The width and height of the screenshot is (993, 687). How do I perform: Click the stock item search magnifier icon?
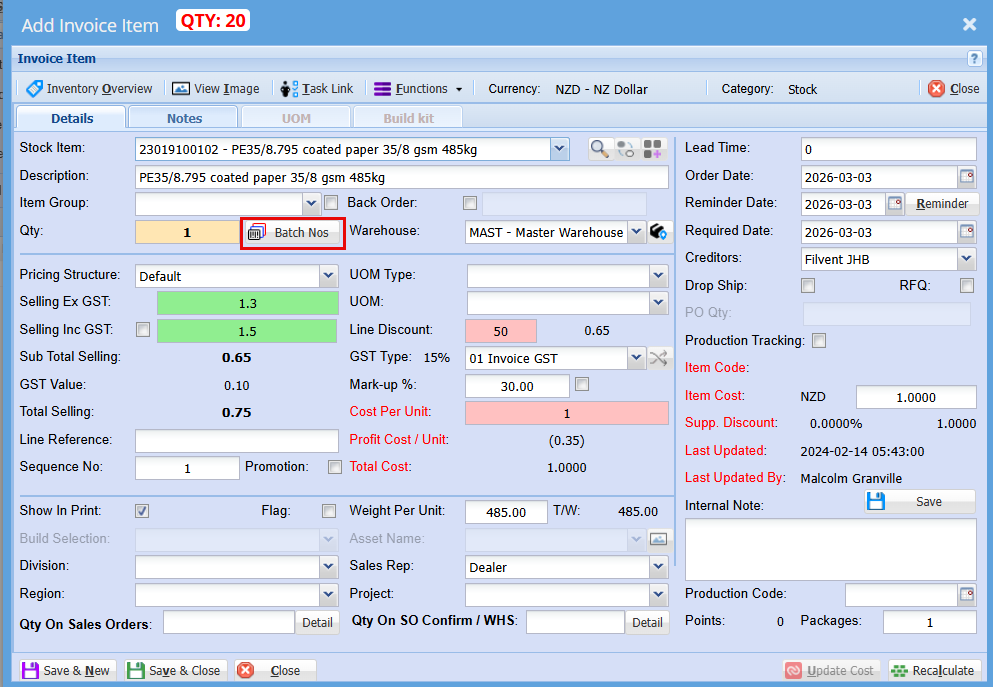point(599,149)
